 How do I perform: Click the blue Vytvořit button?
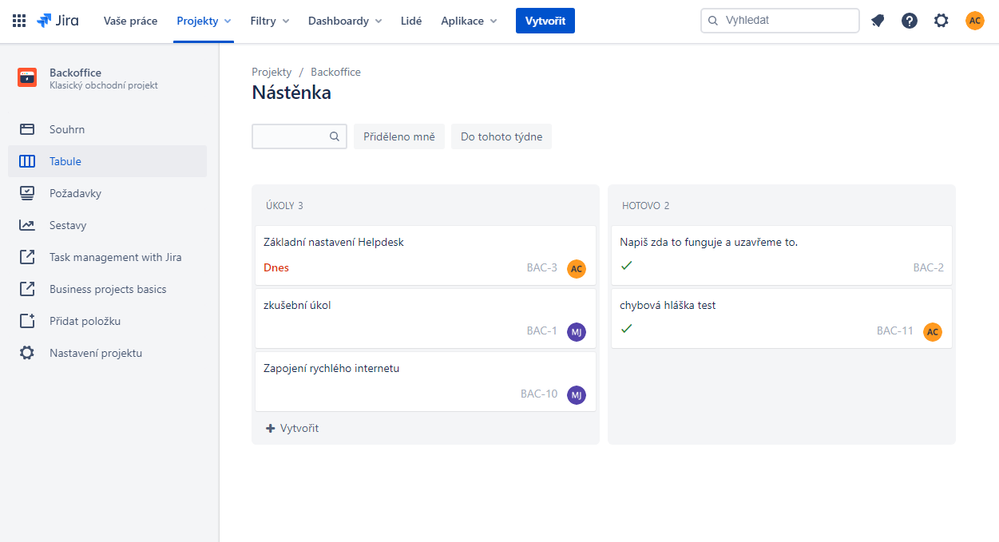tap(545, 20)
